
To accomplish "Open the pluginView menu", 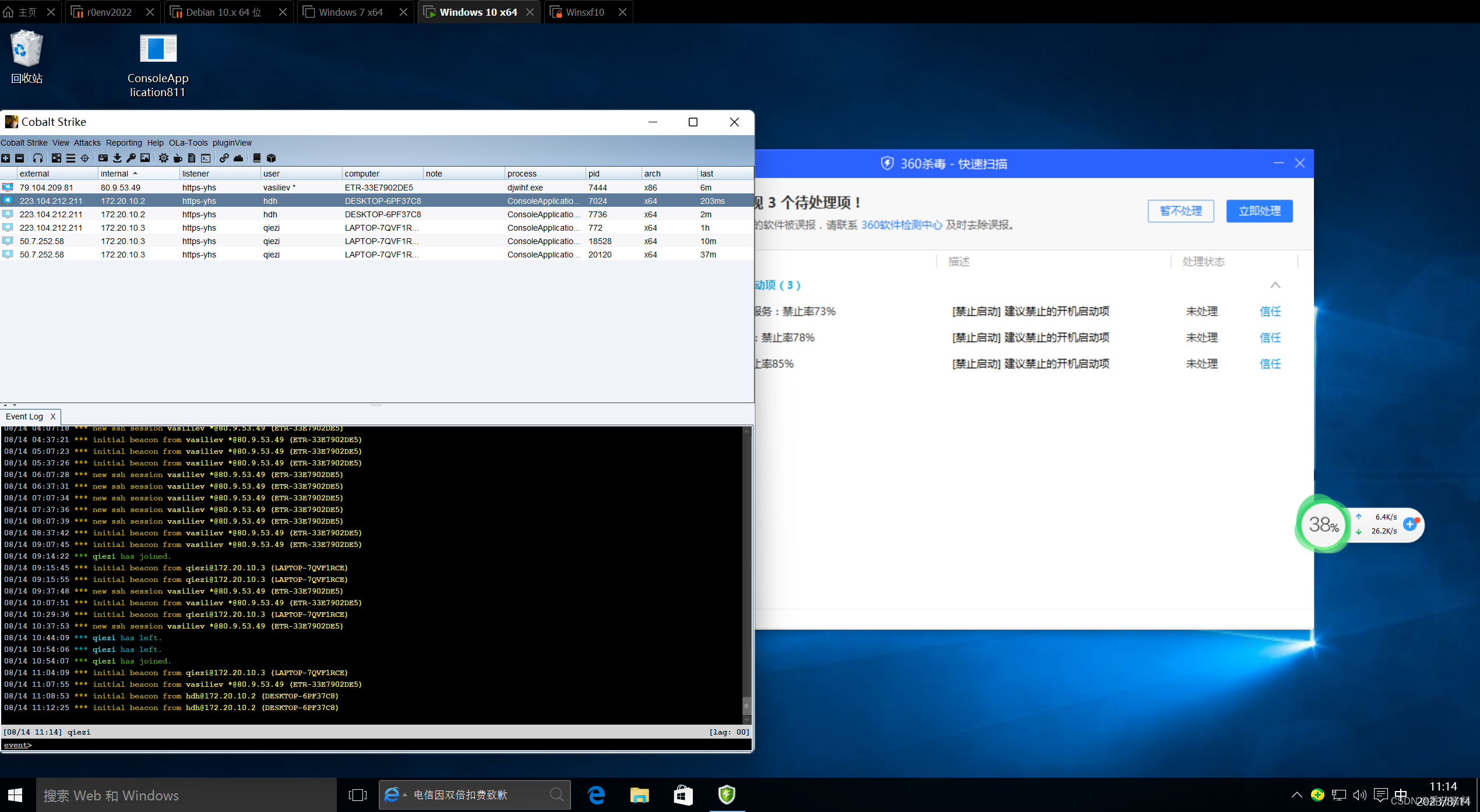I will click(x=232, y=143).
